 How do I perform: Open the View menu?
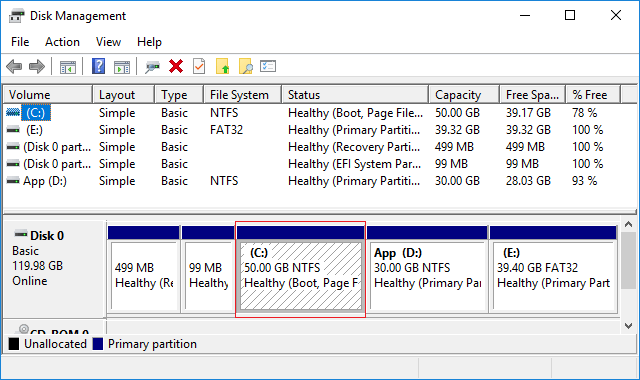tap(108, 42)
